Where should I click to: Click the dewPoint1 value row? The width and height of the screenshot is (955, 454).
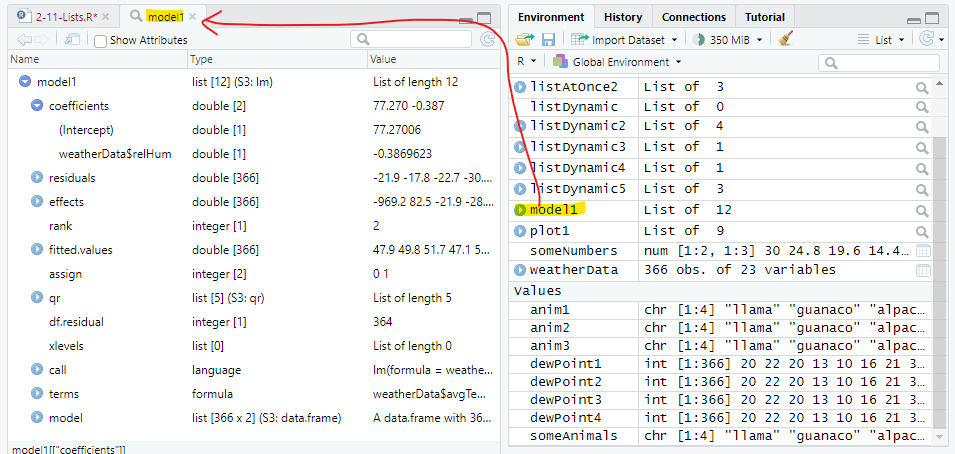[722, 364]
